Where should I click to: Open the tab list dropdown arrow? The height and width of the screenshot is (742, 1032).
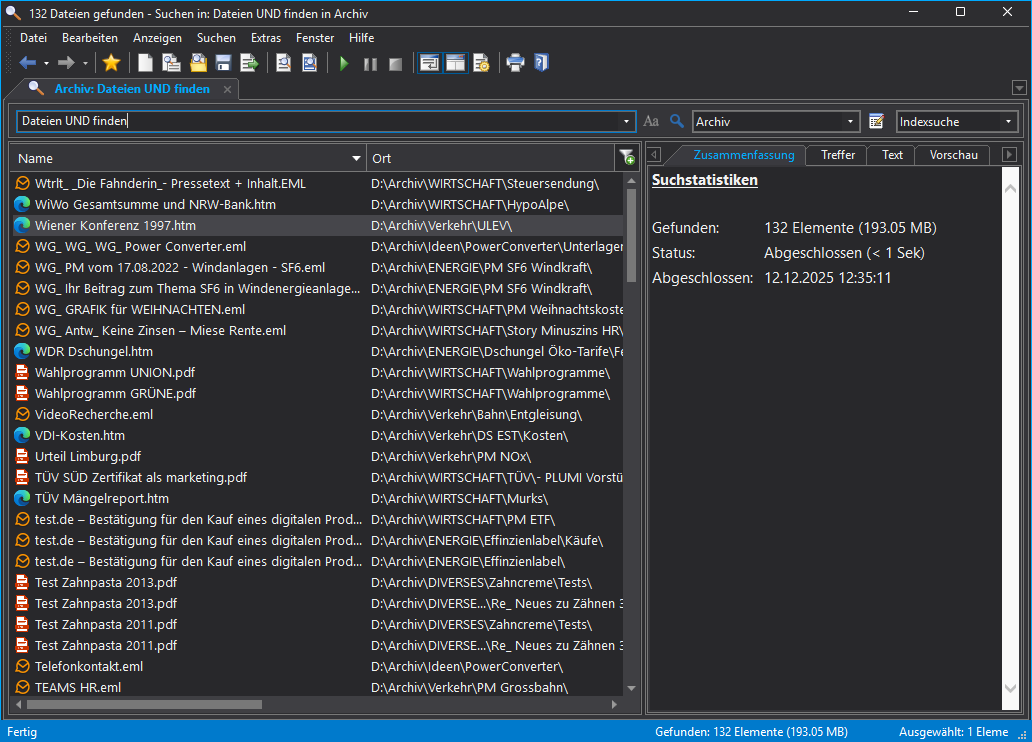1019,88
